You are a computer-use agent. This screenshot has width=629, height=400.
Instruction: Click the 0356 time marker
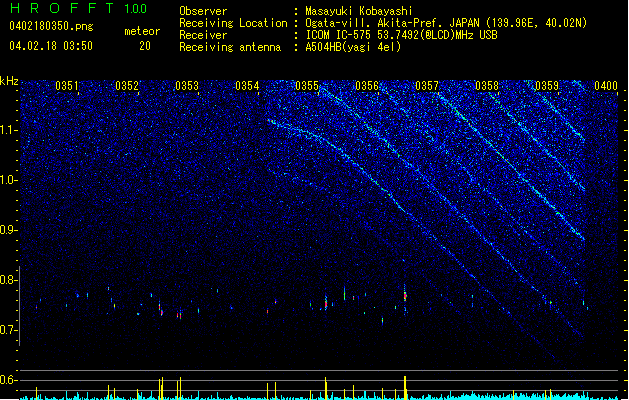click(x=367, y=86)
